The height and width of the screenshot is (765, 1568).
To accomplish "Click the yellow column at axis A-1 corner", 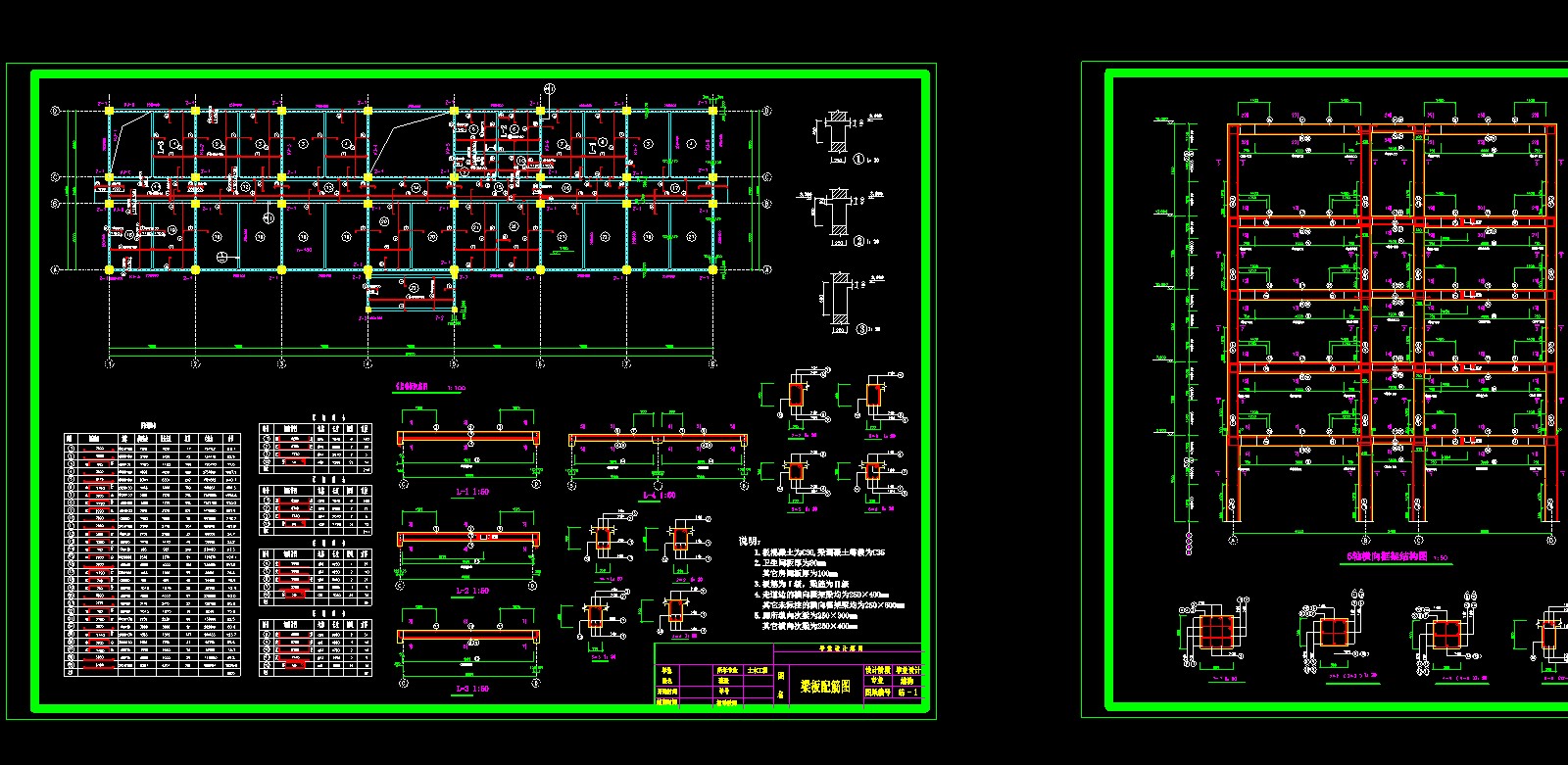I will point(110,269).
